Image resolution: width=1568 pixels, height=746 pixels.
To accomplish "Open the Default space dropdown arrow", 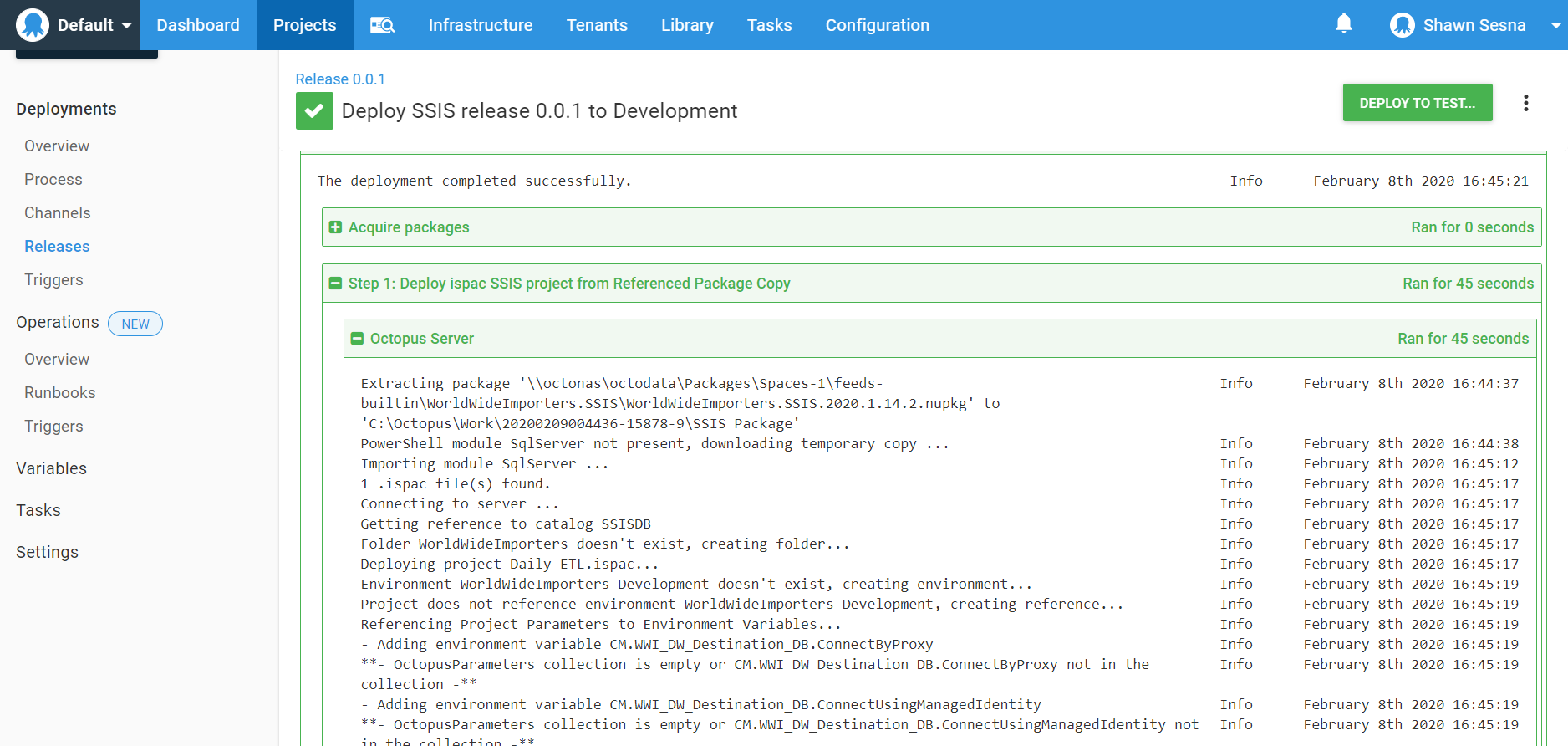I will 127,26.
